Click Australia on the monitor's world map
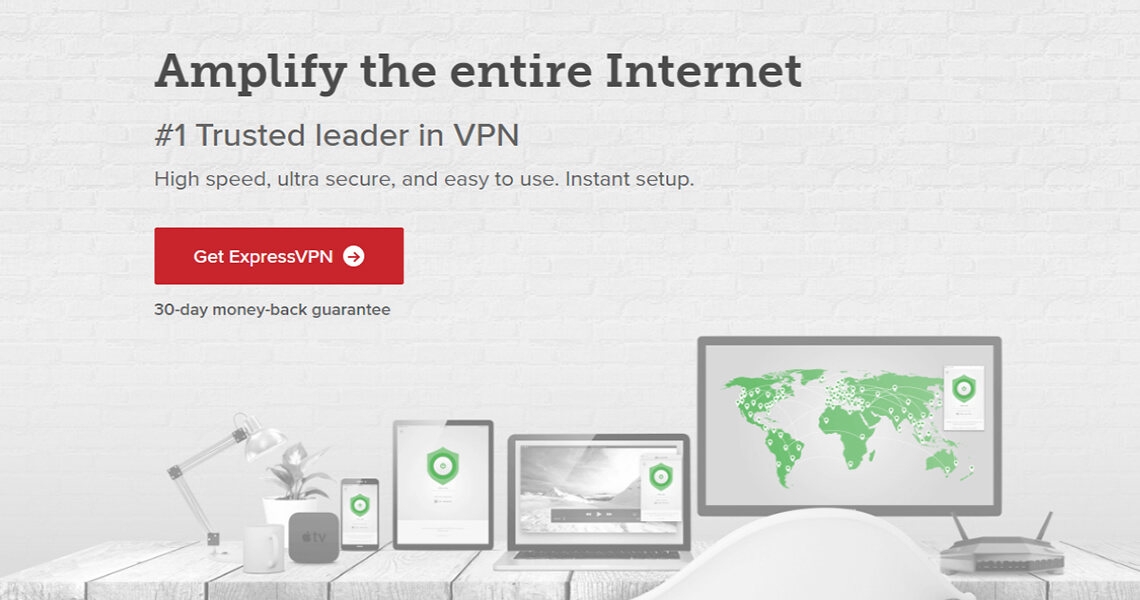 tap(943, 461)
